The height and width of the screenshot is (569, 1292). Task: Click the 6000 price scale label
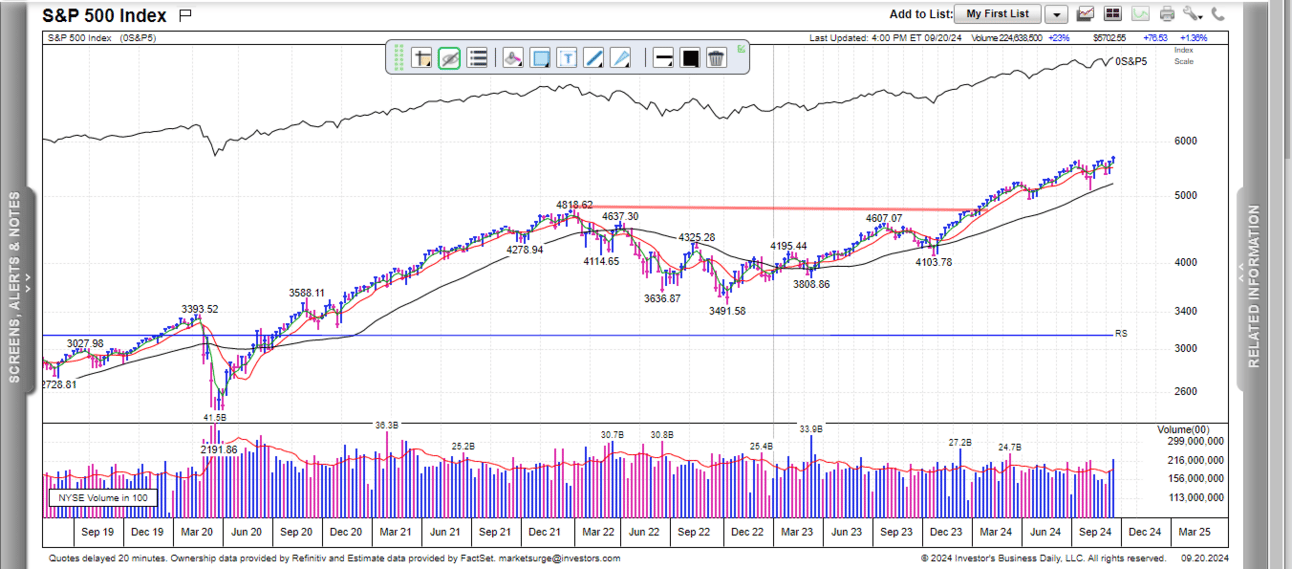pos(1185,141)
